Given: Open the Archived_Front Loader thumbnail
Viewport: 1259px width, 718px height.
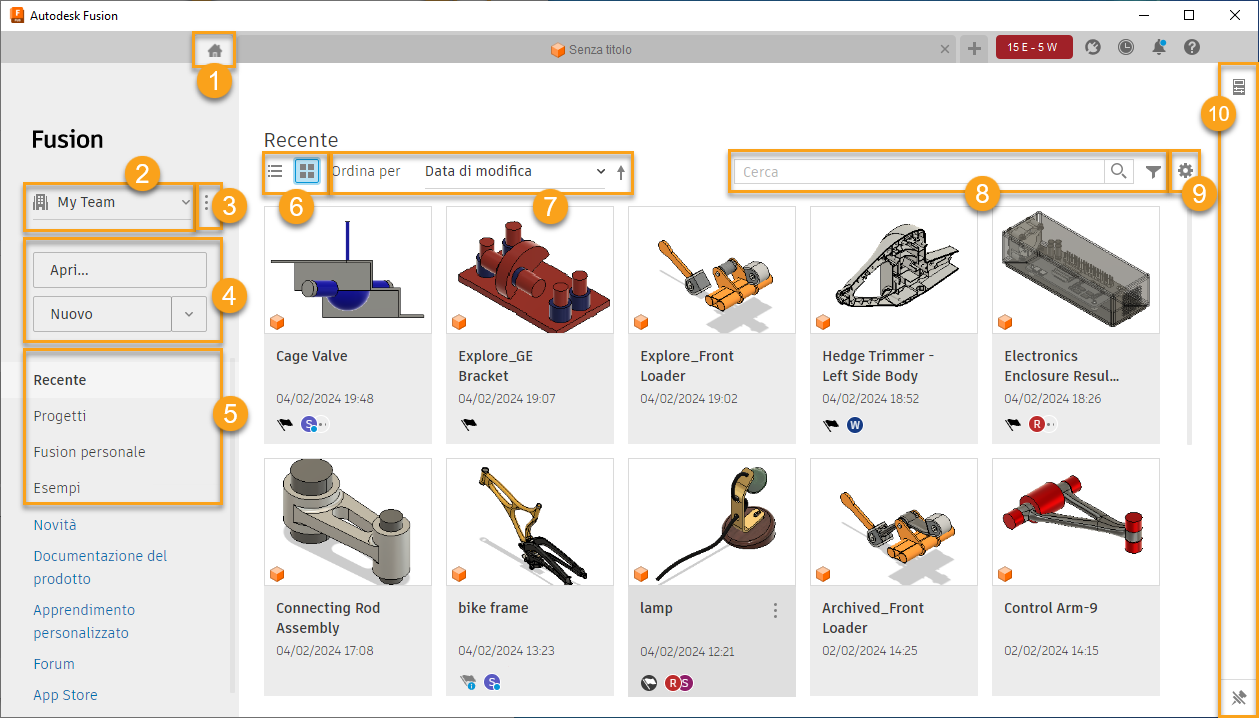Looking at the screenshot, I should pos(894,522).
